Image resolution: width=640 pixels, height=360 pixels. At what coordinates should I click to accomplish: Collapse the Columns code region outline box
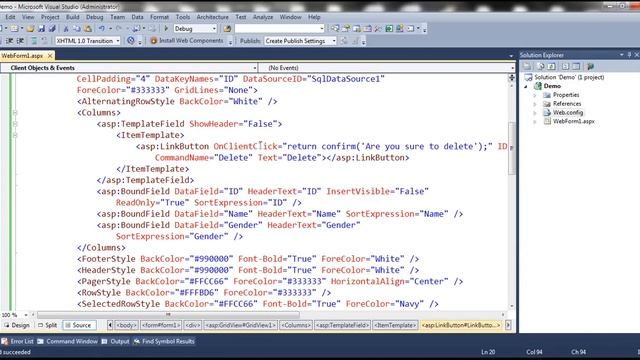15,113
